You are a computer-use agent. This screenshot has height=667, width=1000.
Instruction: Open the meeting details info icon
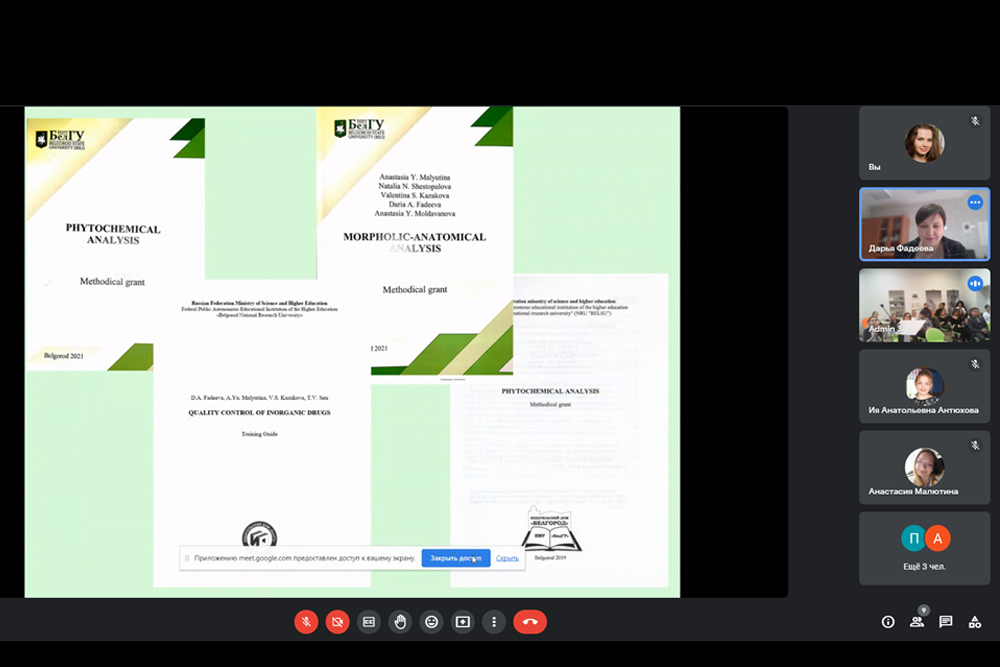point(888,622)
